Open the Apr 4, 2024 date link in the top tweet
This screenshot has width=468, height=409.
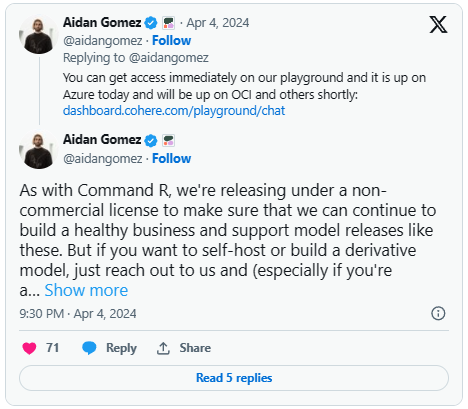point(218,23)
